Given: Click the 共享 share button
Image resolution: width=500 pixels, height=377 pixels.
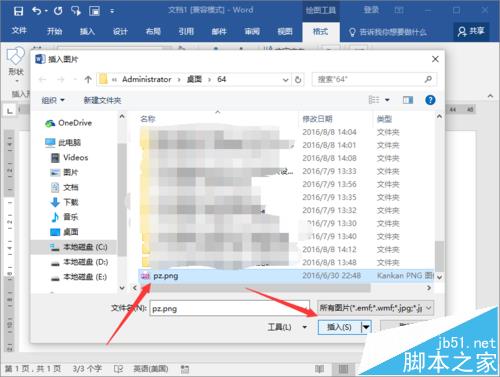Looking at the screenshot, I should pyautogui.click(x=471, y=31).
